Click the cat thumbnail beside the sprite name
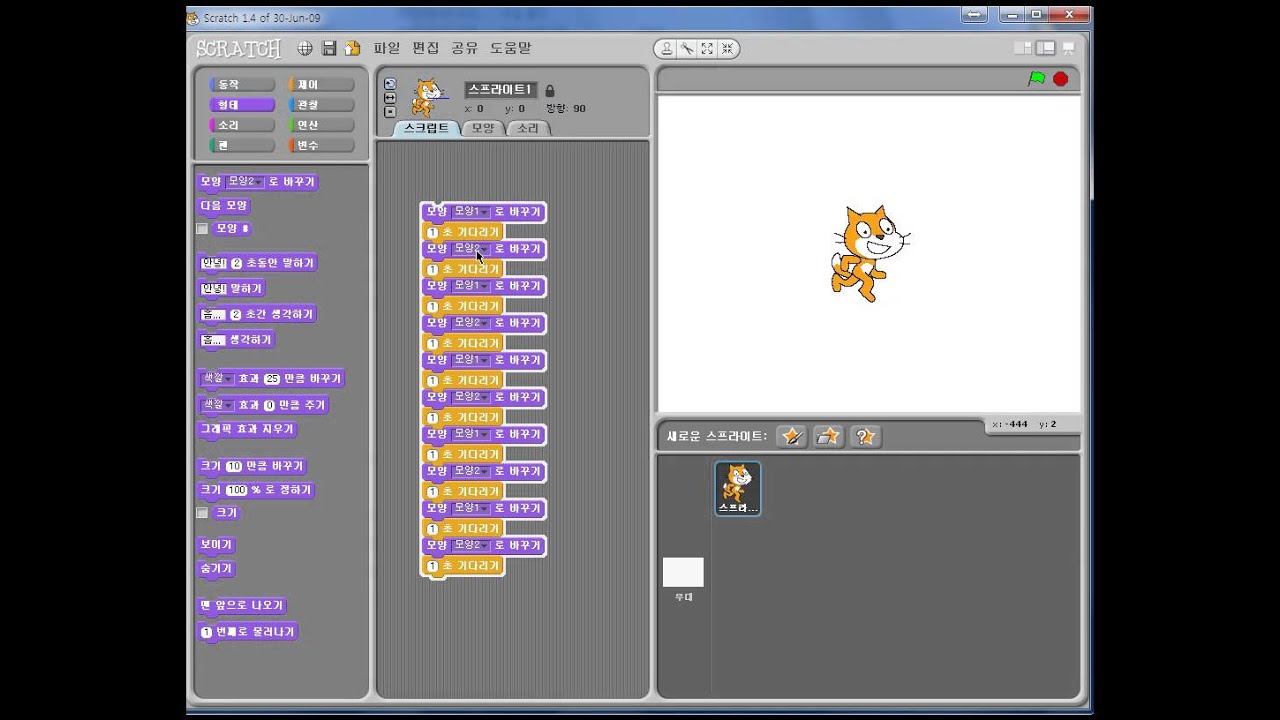This screenshot has height=720, width=1280. tap(430, 98)
